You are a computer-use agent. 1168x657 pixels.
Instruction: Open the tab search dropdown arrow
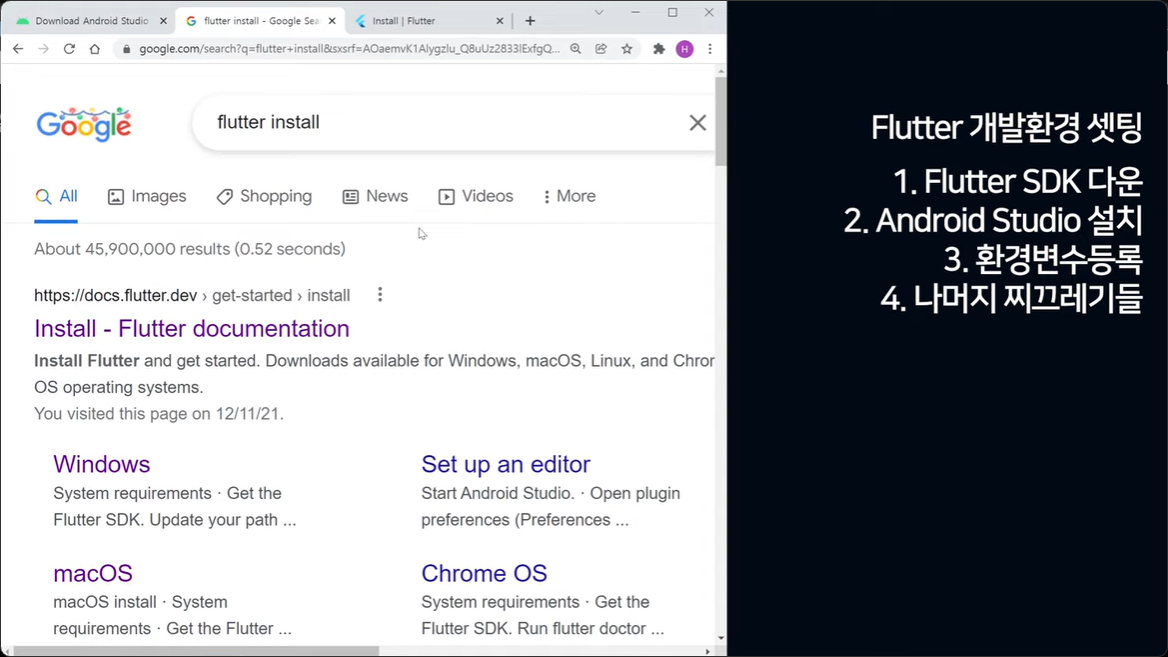599,13
